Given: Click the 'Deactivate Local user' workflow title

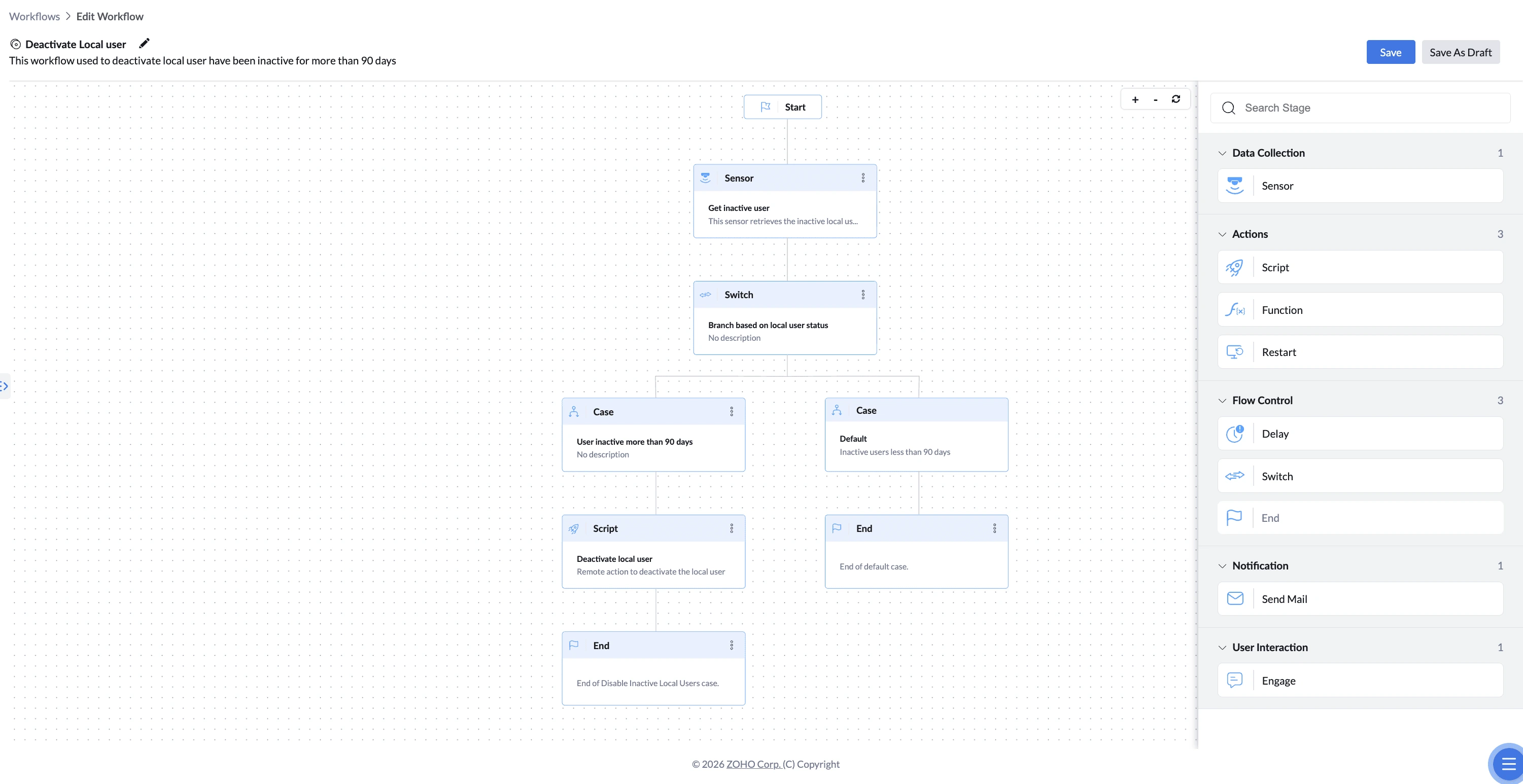Looking at the screenshot, I should click(76, 44).
